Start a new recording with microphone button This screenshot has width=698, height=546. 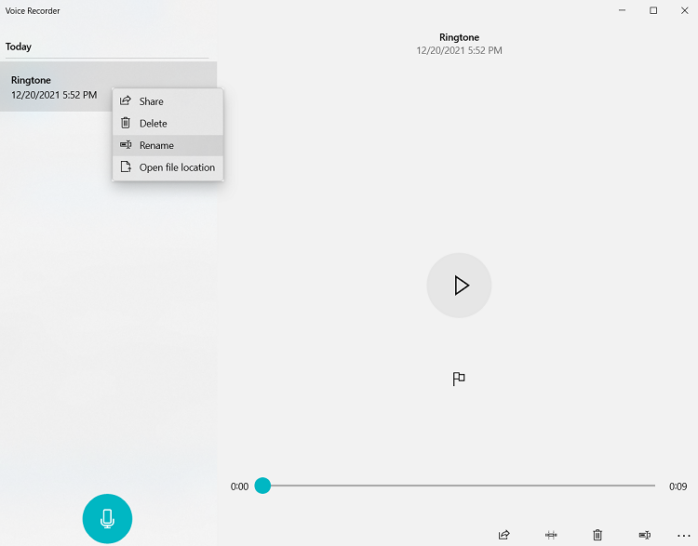coord(107,518)
